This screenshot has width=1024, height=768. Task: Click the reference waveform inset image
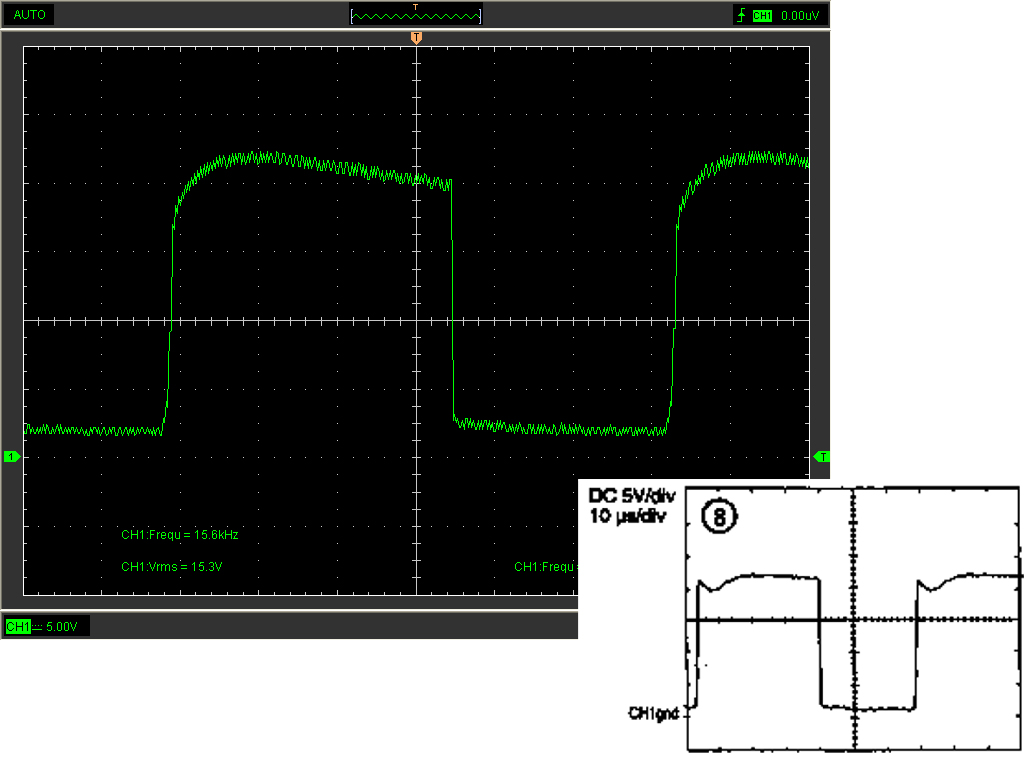801,621
